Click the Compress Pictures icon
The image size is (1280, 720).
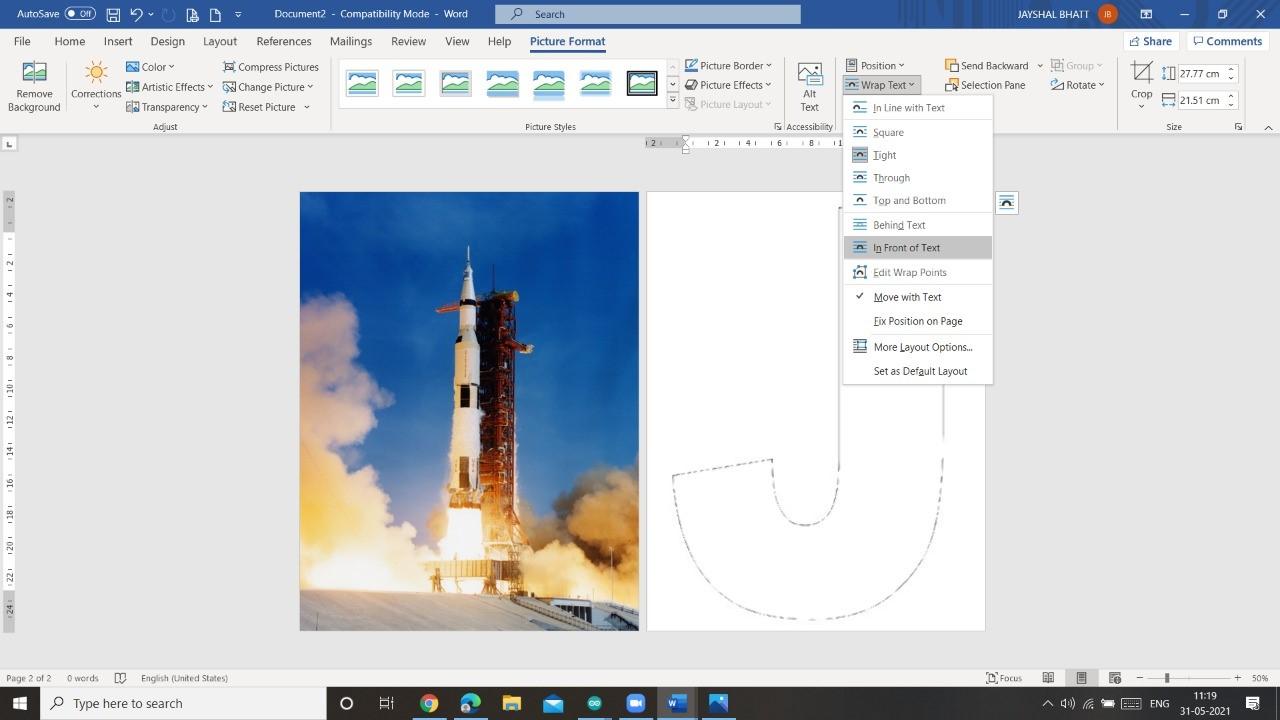(x=229, y=67)
